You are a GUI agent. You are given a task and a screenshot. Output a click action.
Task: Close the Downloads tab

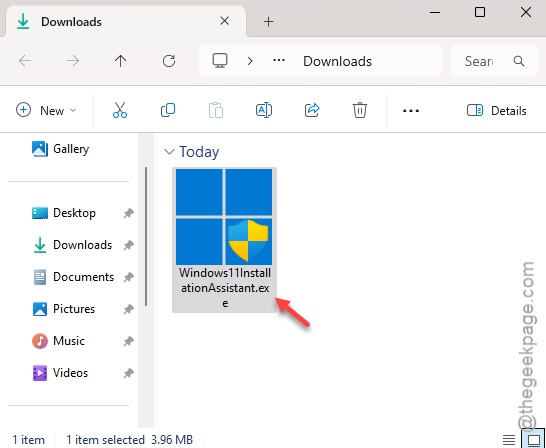click(225, 21)
